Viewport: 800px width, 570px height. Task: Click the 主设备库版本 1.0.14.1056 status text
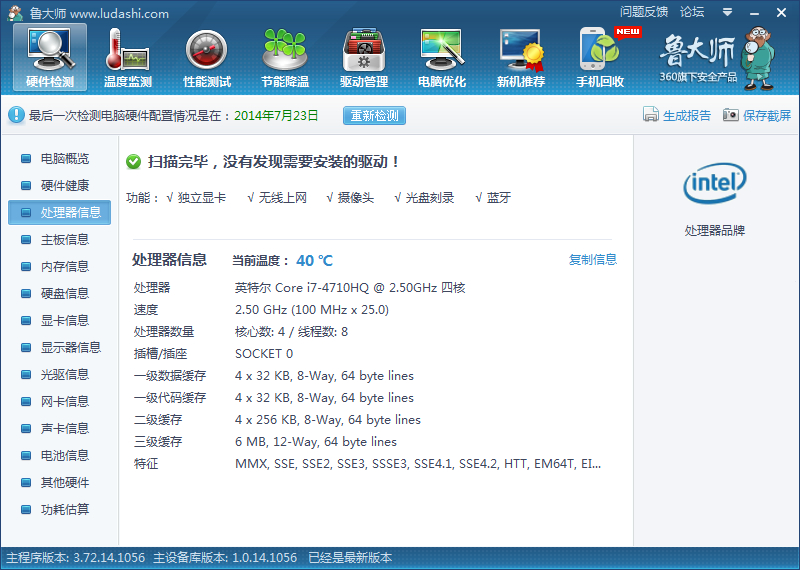[x=225, y=558]
